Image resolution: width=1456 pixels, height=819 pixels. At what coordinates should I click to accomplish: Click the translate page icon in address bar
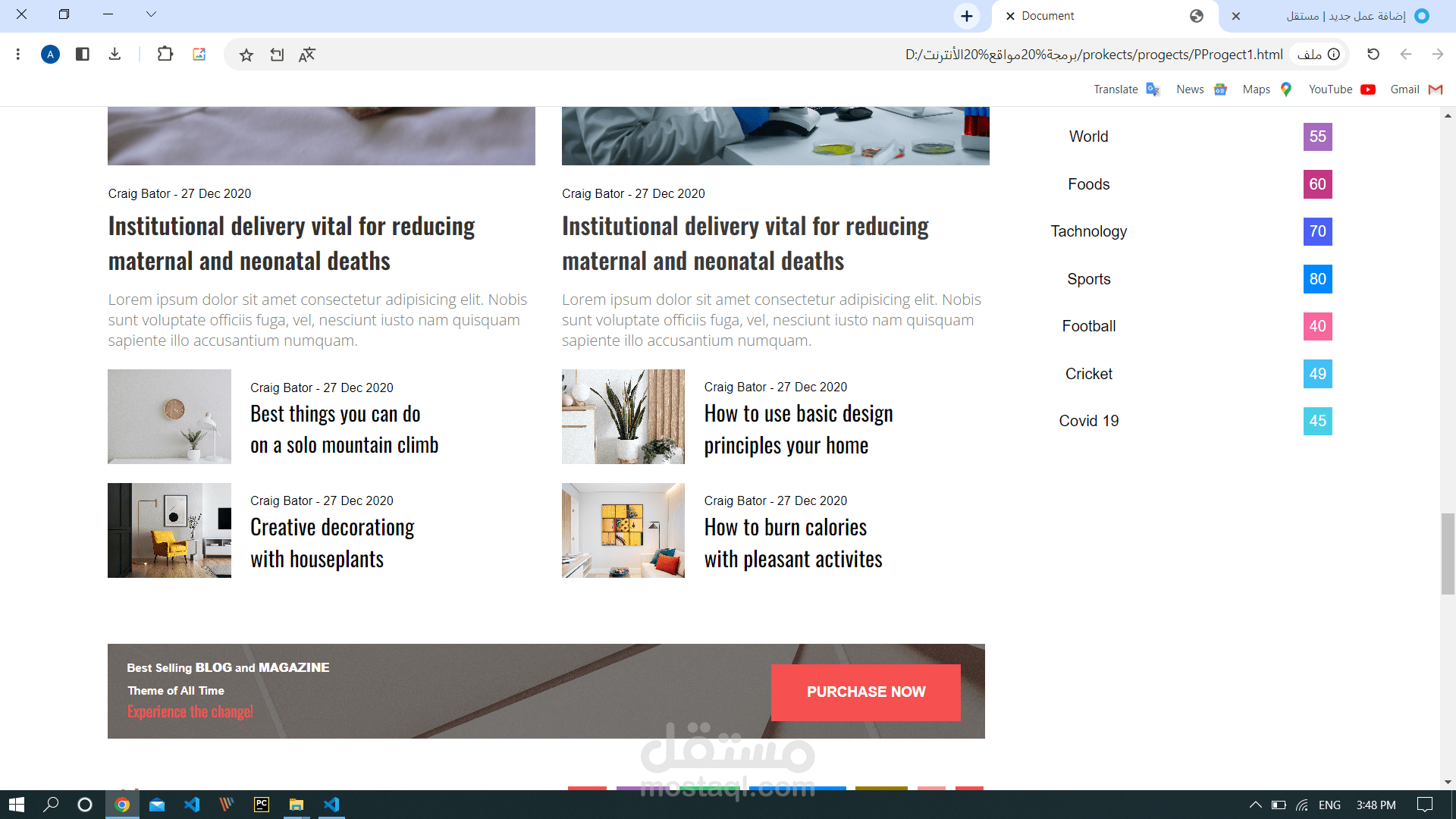306,55
